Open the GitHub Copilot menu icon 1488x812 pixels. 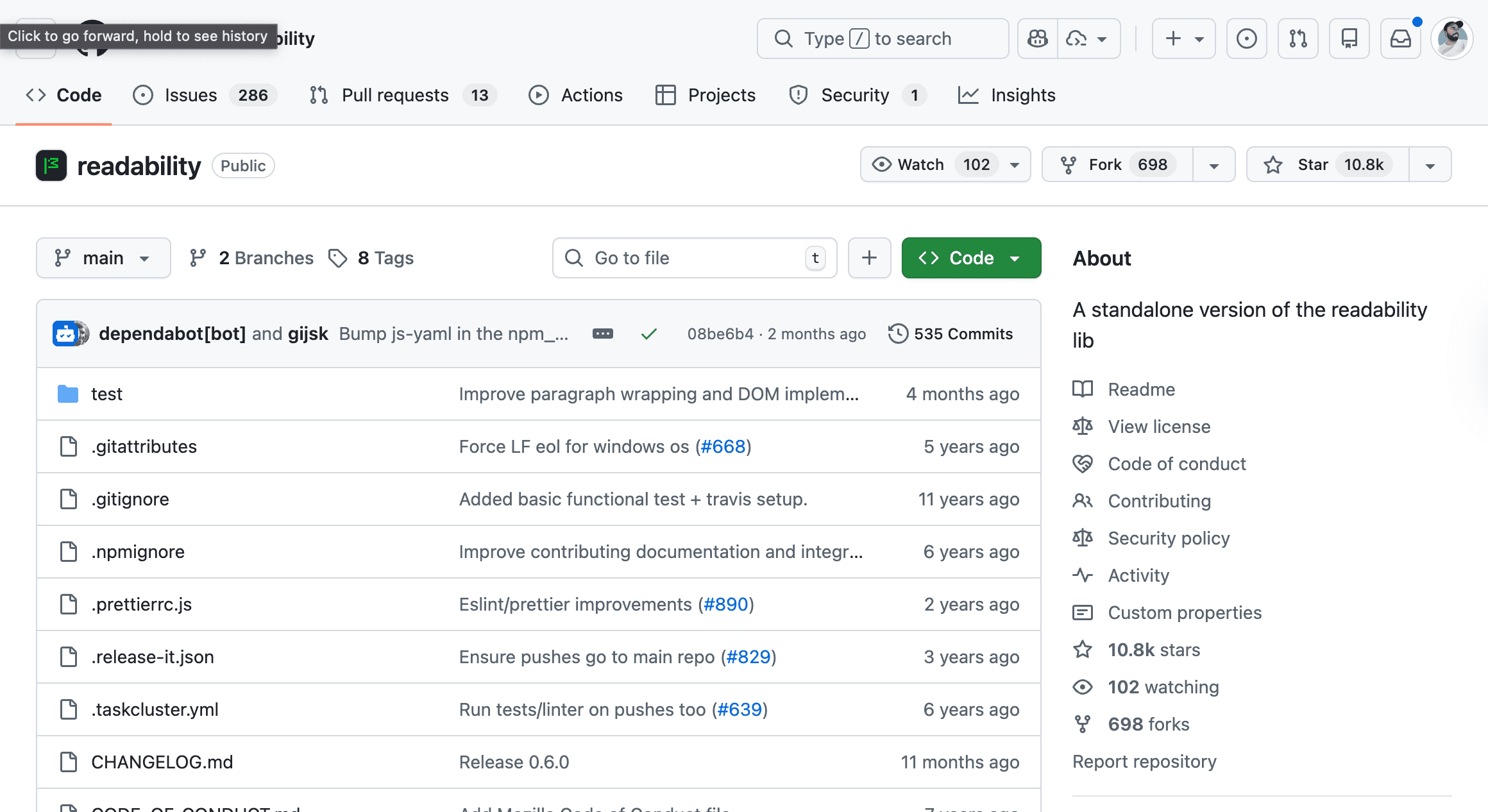click(1036, 38)
